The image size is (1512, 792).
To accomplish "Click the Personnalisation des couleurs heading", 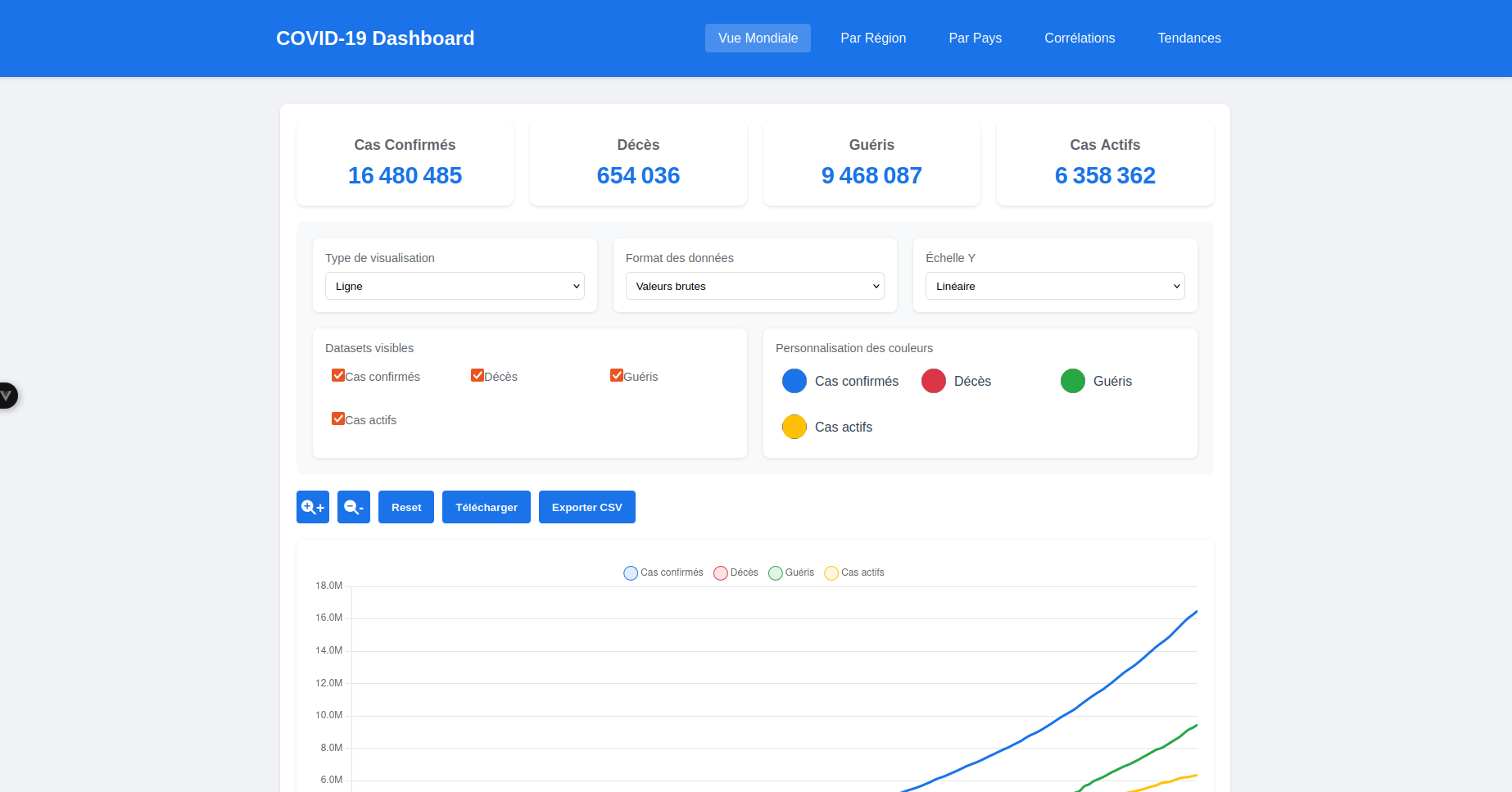I will [x=854, y=348].
